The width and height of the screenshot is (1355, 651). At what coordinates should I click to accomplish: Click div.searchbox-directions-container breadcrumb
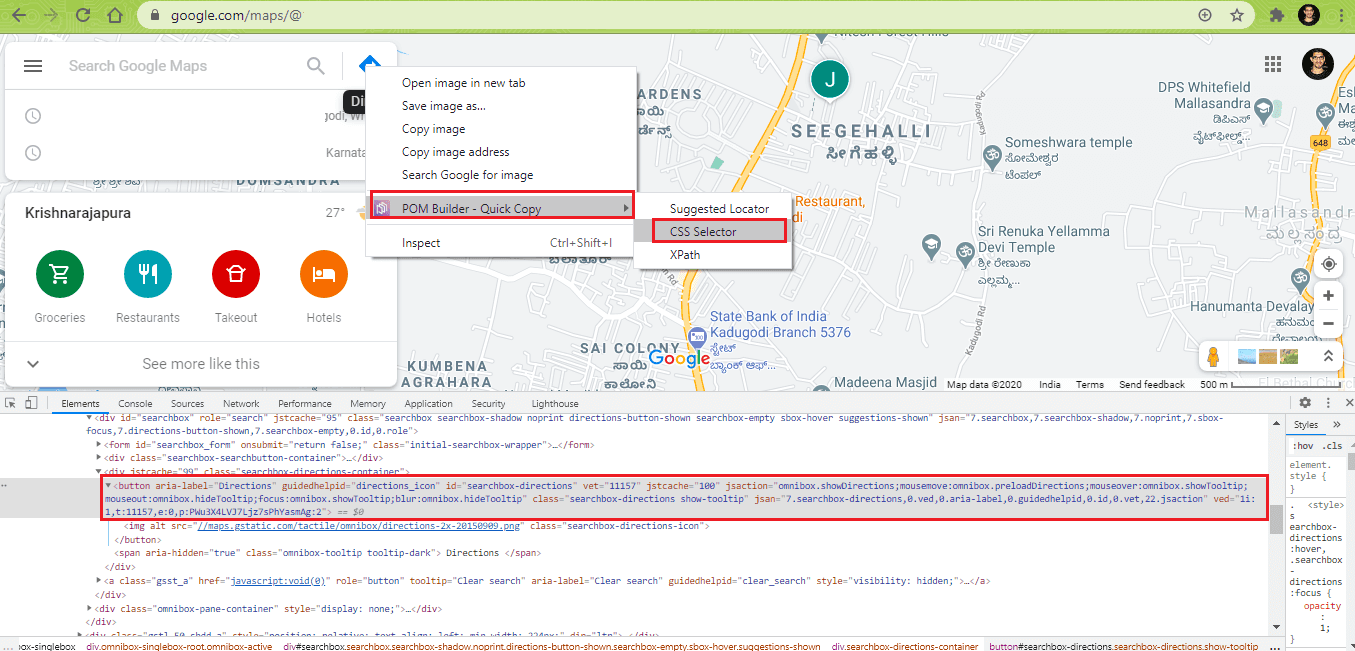[904, 646]
